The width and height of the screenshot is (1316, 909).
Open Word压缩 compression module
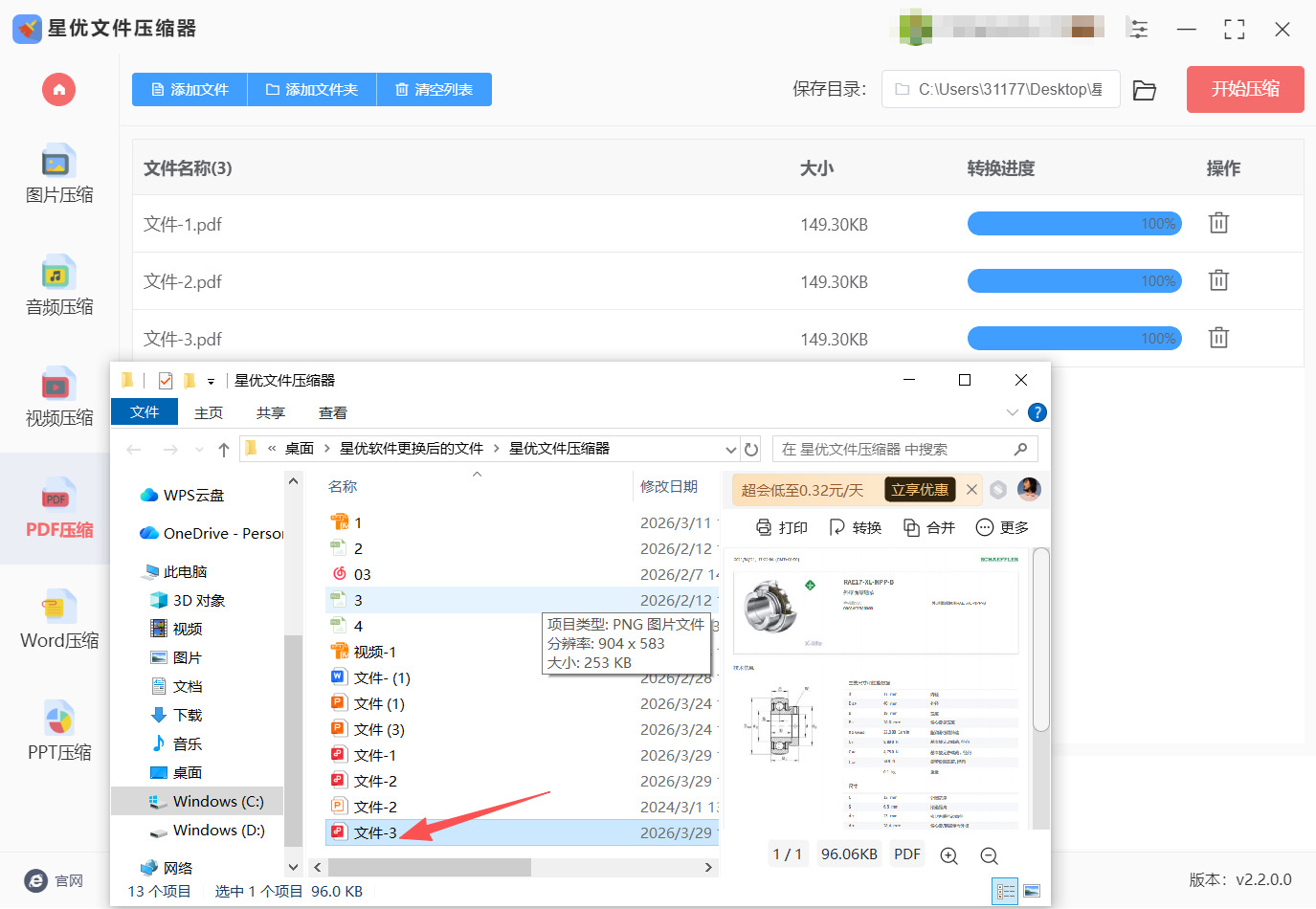point(59,620)
